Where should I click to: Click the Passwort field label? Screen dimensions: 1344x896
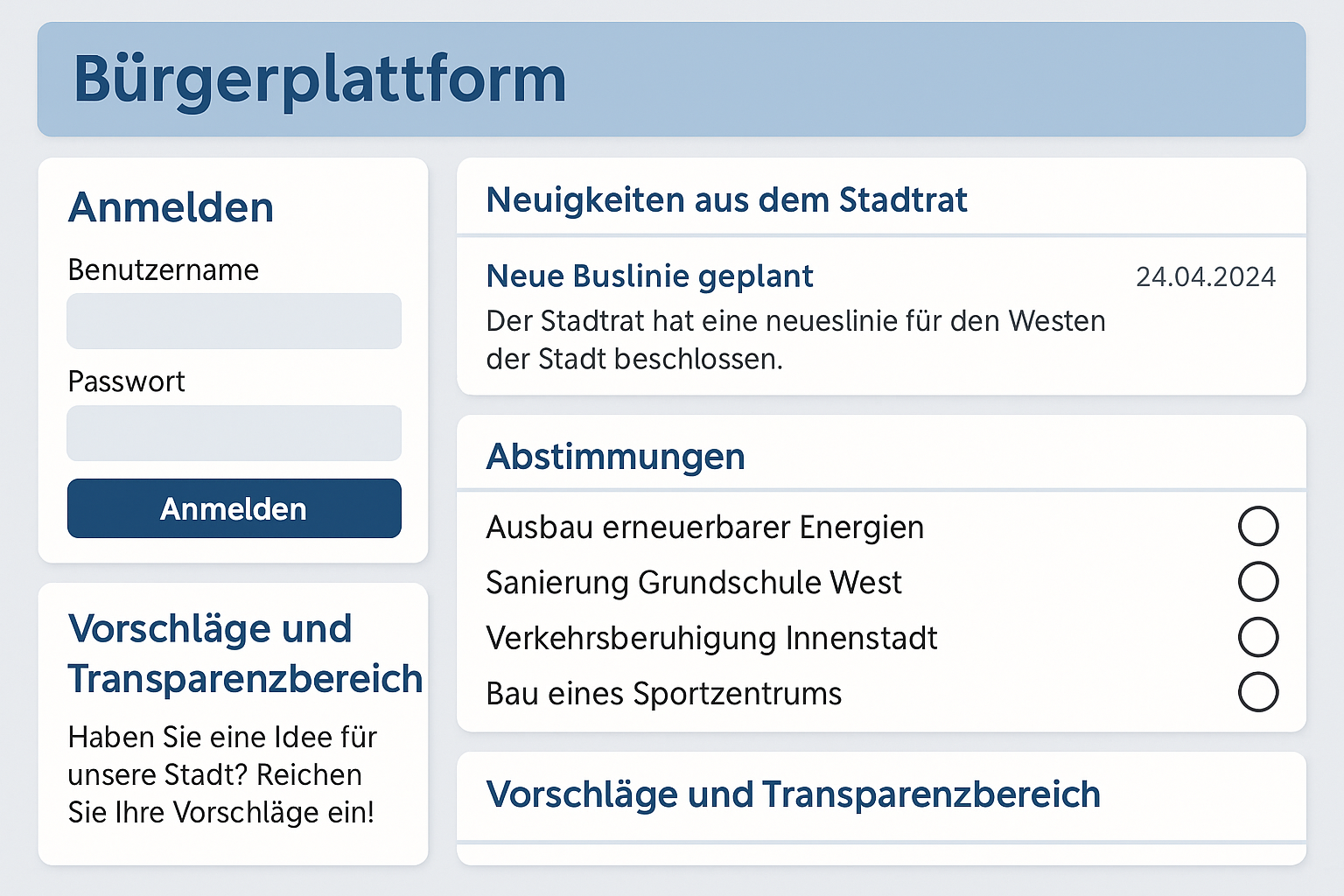coord(126,381)
